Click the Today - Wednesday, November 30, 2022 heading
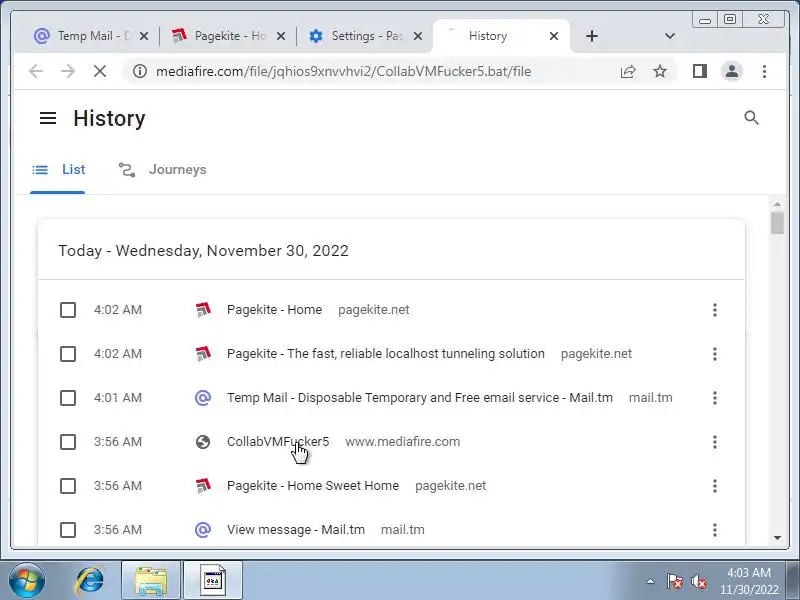This screenshot has height=600, width=800. point(204,251)
